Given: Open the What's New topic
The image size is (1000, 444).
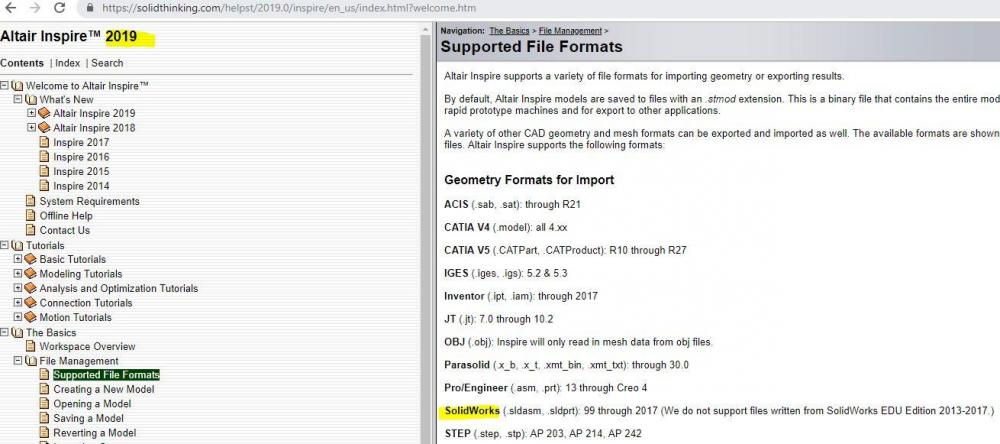Looking at the screenshot, I should click(66, 100).
